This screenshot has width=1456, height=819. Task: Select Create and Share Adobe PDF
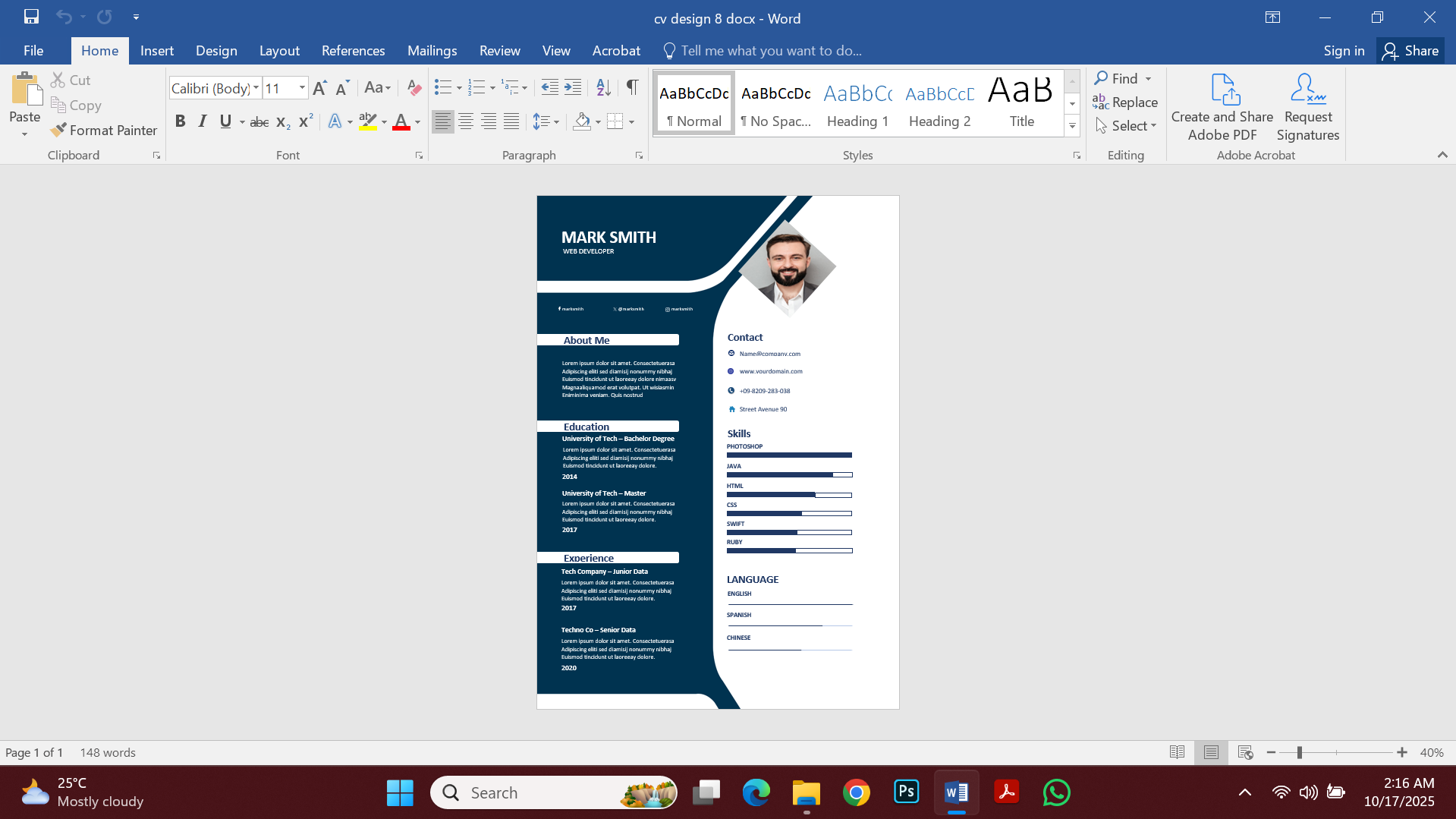click(x=1221, y=106)
